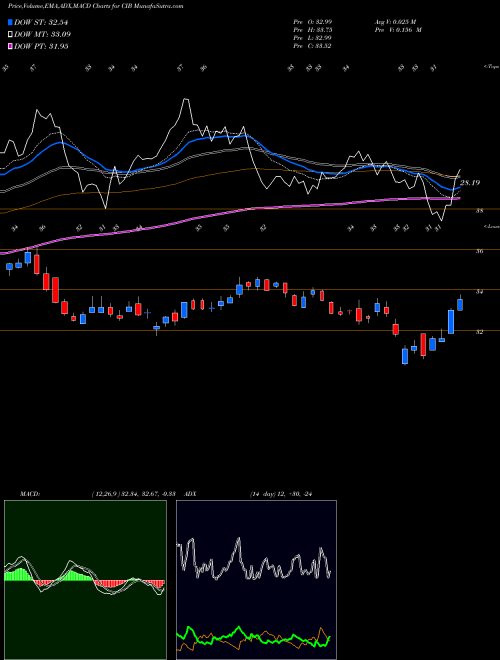500x660 pixels.
Task: Click the chart title mentioning CIB MunafaSutra.com
Action: pos(96,6)
